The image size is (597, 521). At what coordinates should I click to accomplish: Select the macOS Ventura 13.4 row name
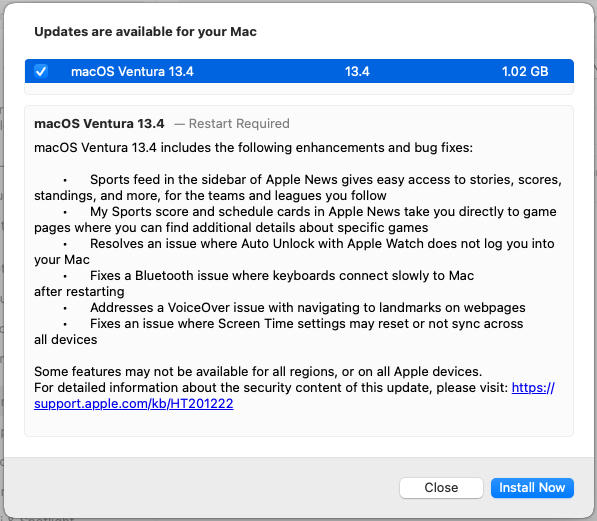click(x=132, y=71)
